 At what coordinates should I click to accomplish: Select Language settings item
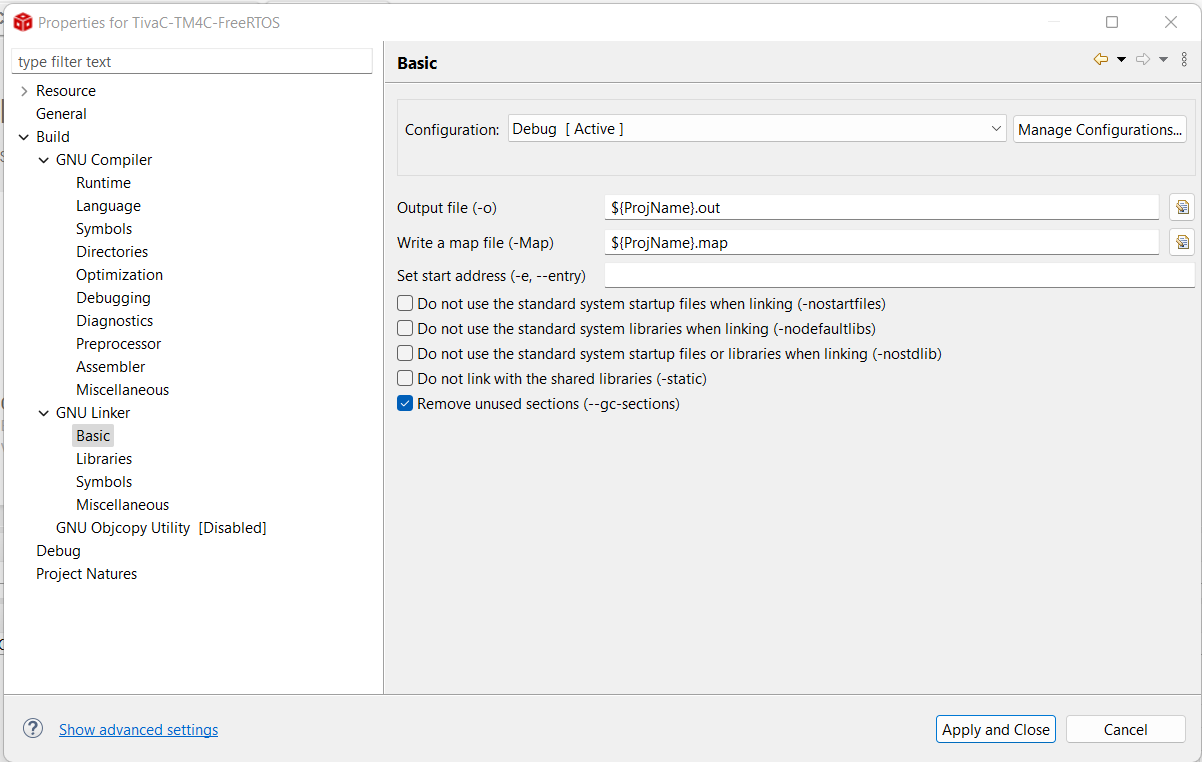108,206
